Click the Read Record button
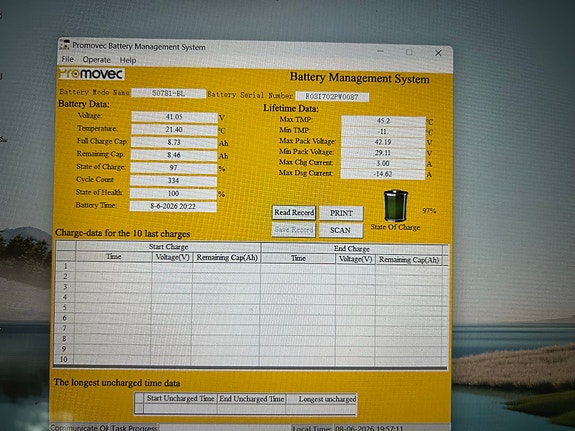The width and height of the screenshot is (575, 431). pos(294,213)
